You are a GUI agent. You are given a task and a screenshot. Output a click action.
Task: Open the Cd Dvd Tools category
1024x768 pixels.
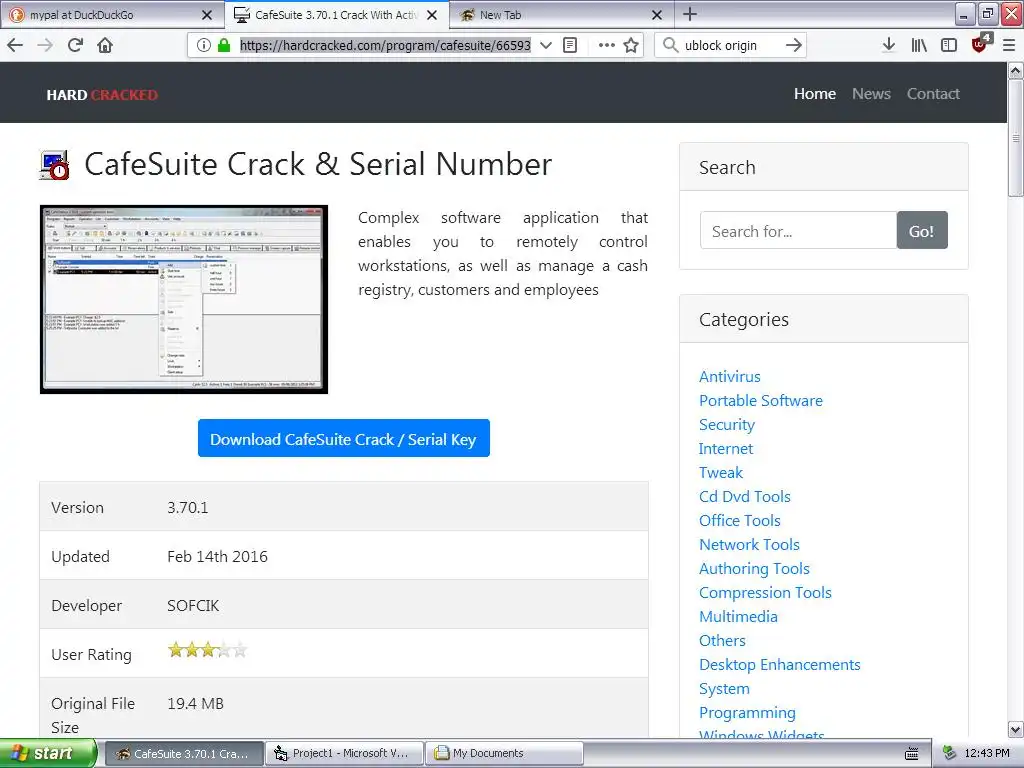744,496
